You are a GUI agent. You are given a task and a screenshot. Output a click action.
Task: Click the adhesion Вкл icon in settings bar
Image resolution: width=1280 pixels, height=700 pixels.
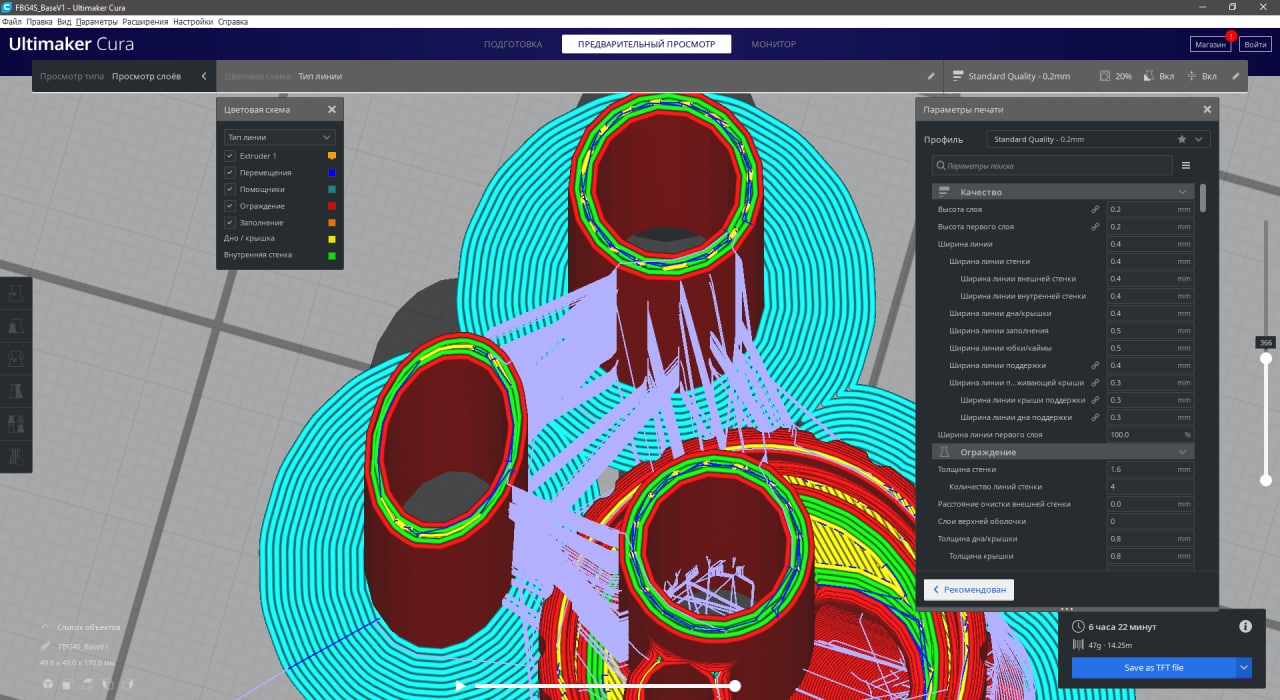coord(1191,76)
